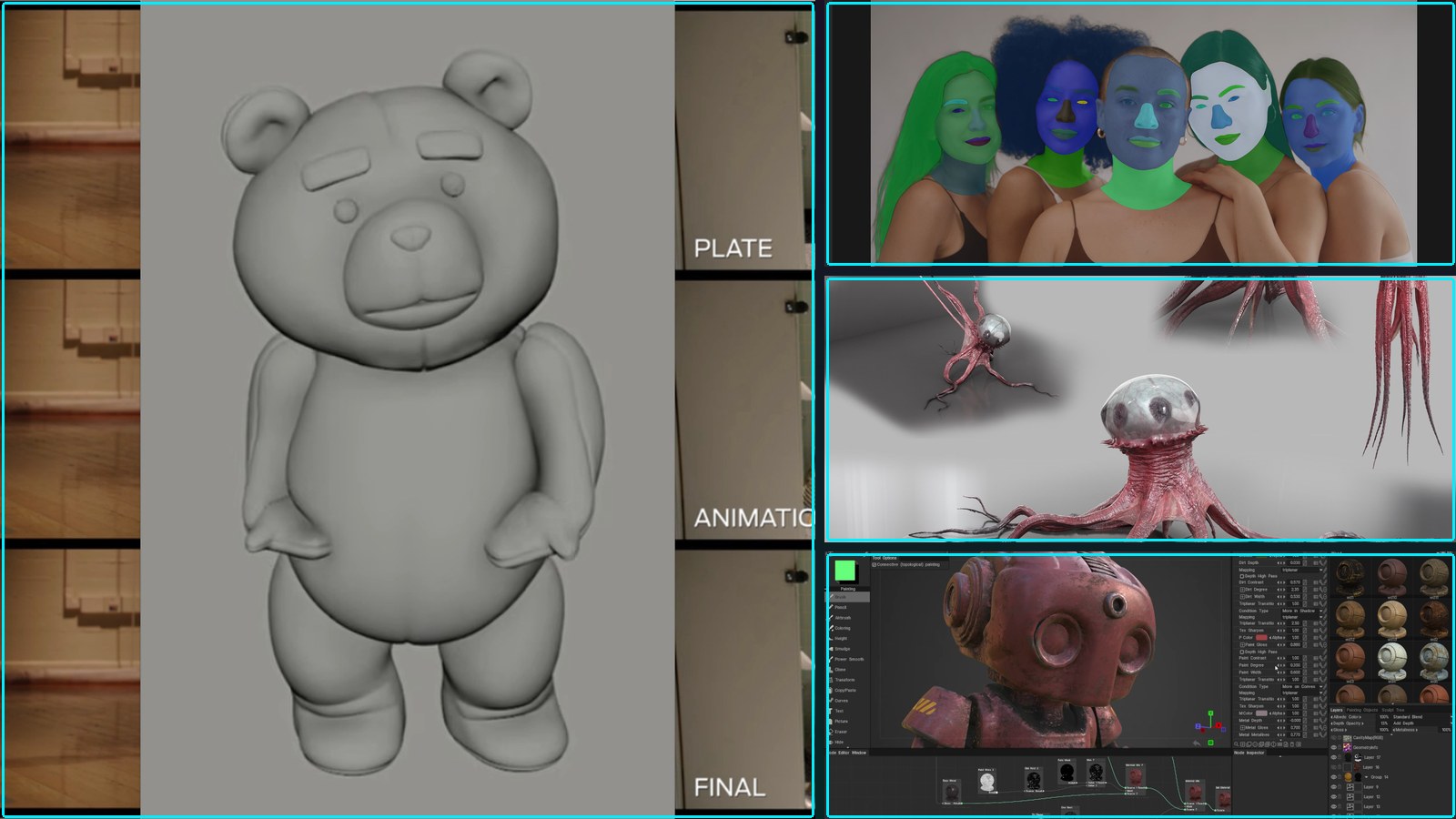Toggle visibility of Group 14
This screenshot has width=1456, height=819.
[1333, 777]
